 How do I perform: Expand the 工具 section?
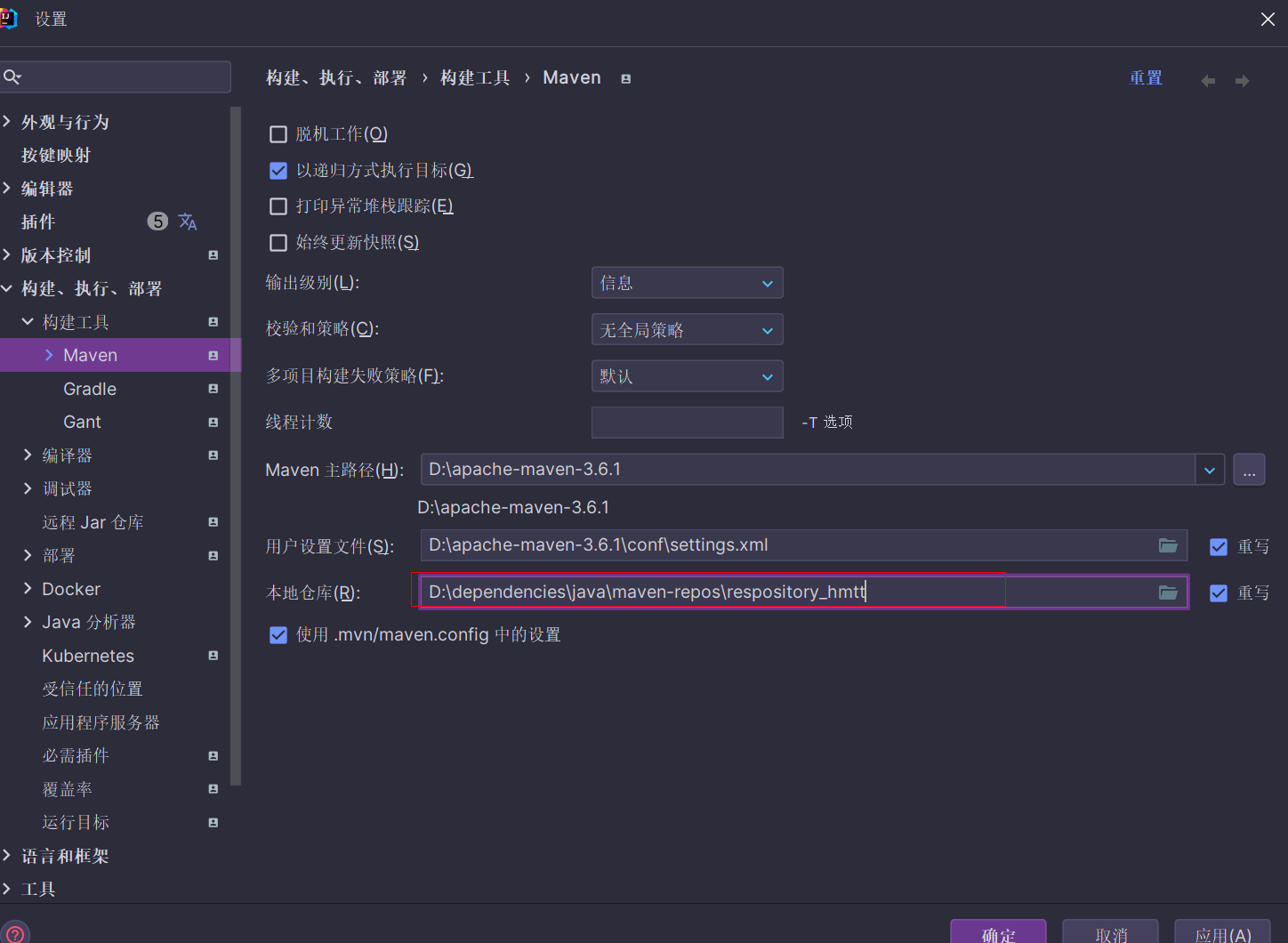coord(7,889)
